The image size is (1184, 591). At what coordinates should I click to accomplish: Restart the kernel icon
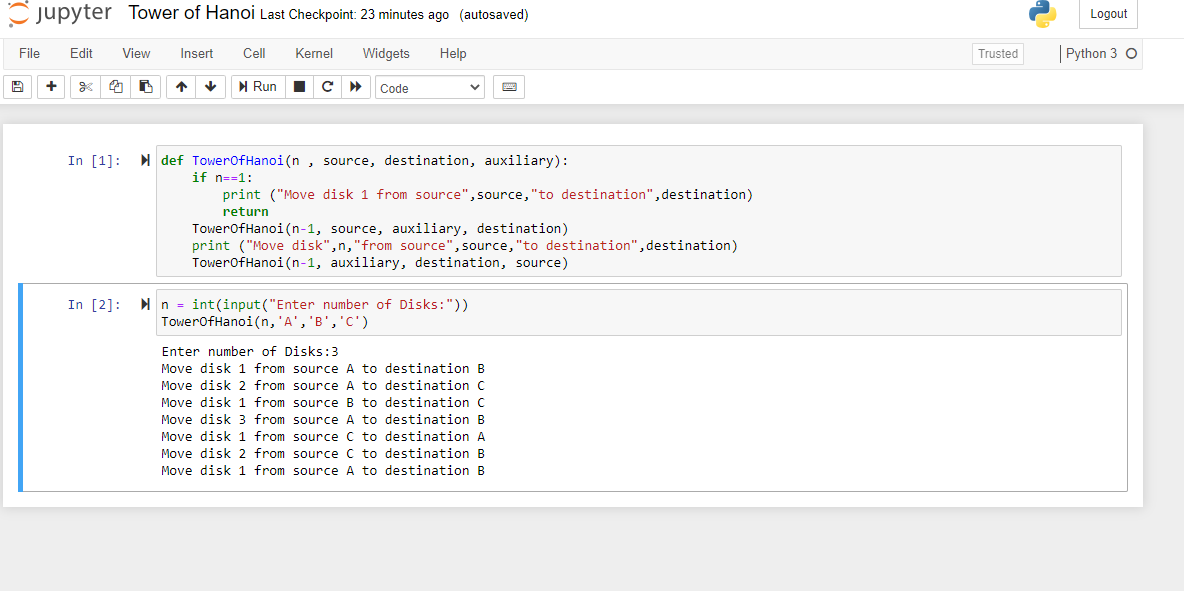(x=327, y=87)
